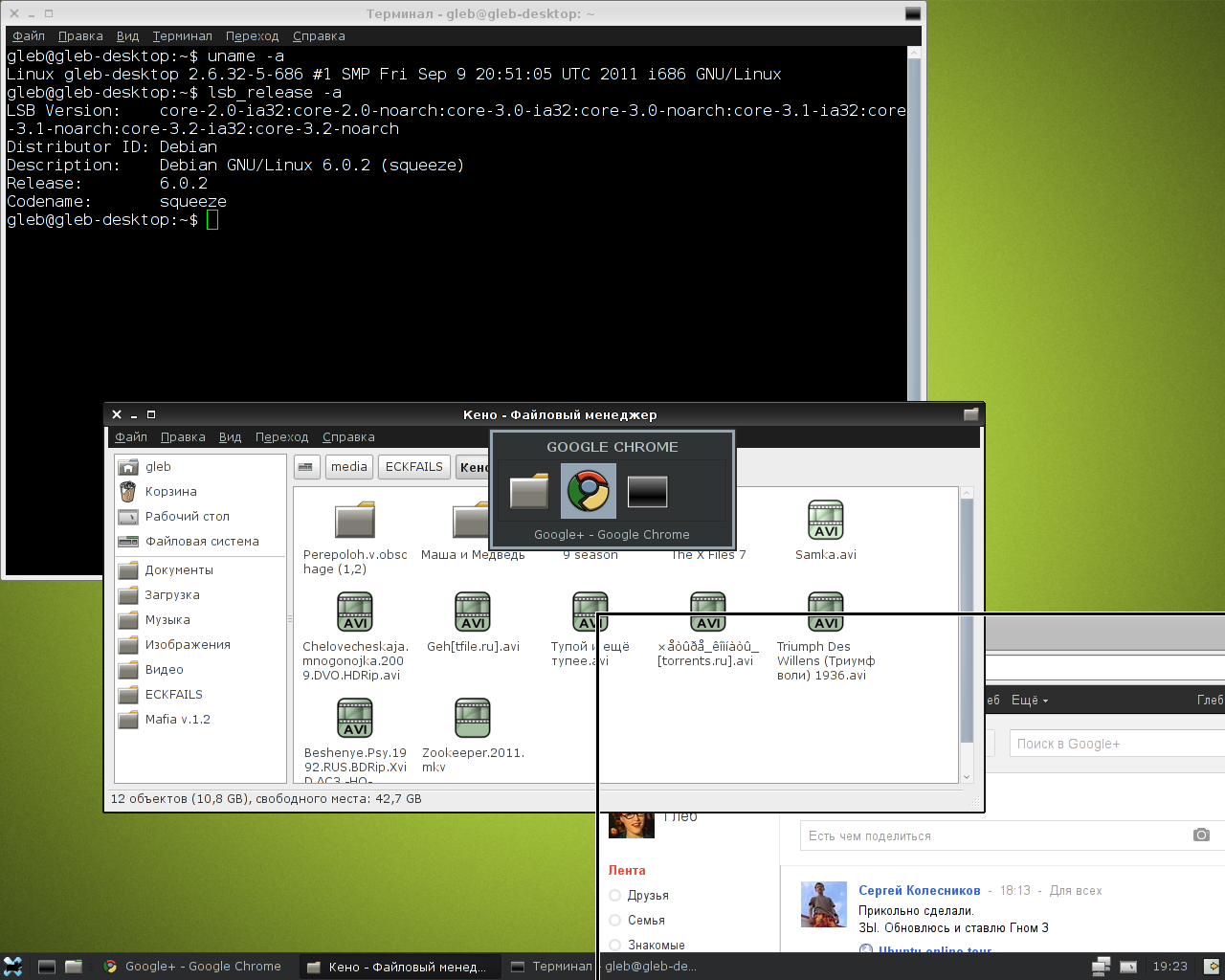Select the Семья circle radio button

(x=615, y=921)
